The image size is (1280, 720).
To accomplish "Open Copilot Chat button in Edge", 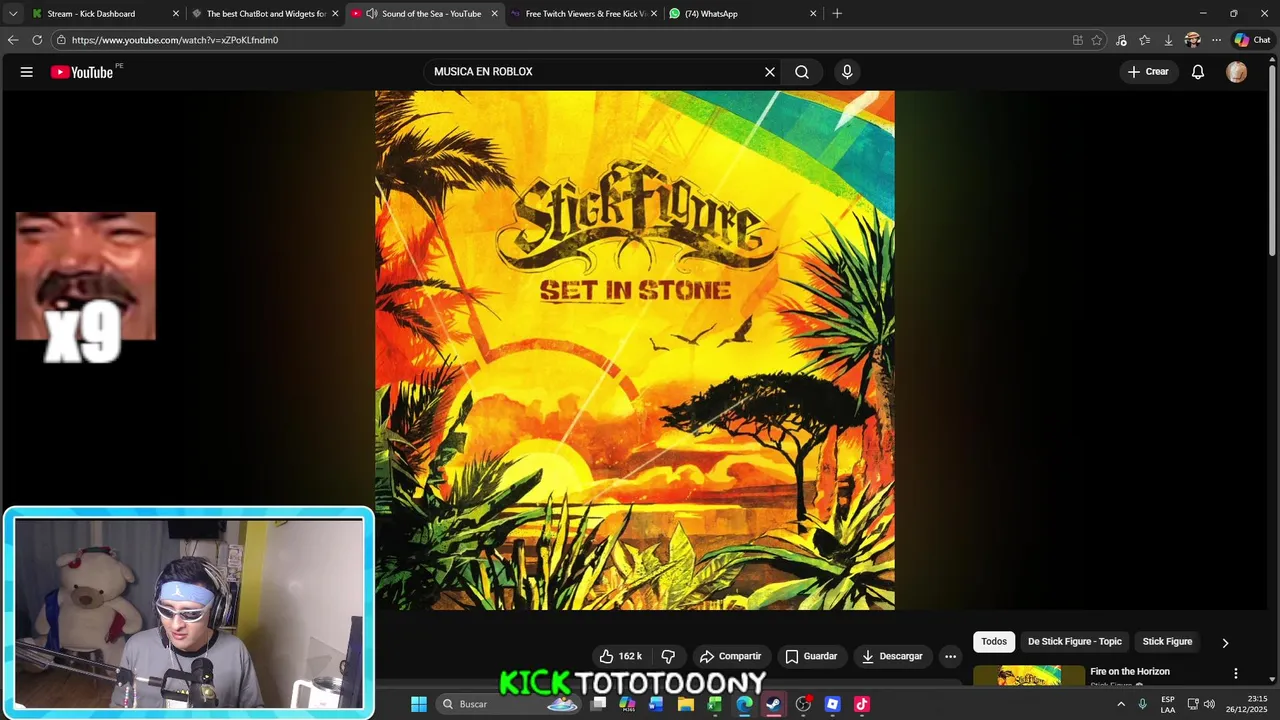I will pyautogui.click(x=1252, y=40).
